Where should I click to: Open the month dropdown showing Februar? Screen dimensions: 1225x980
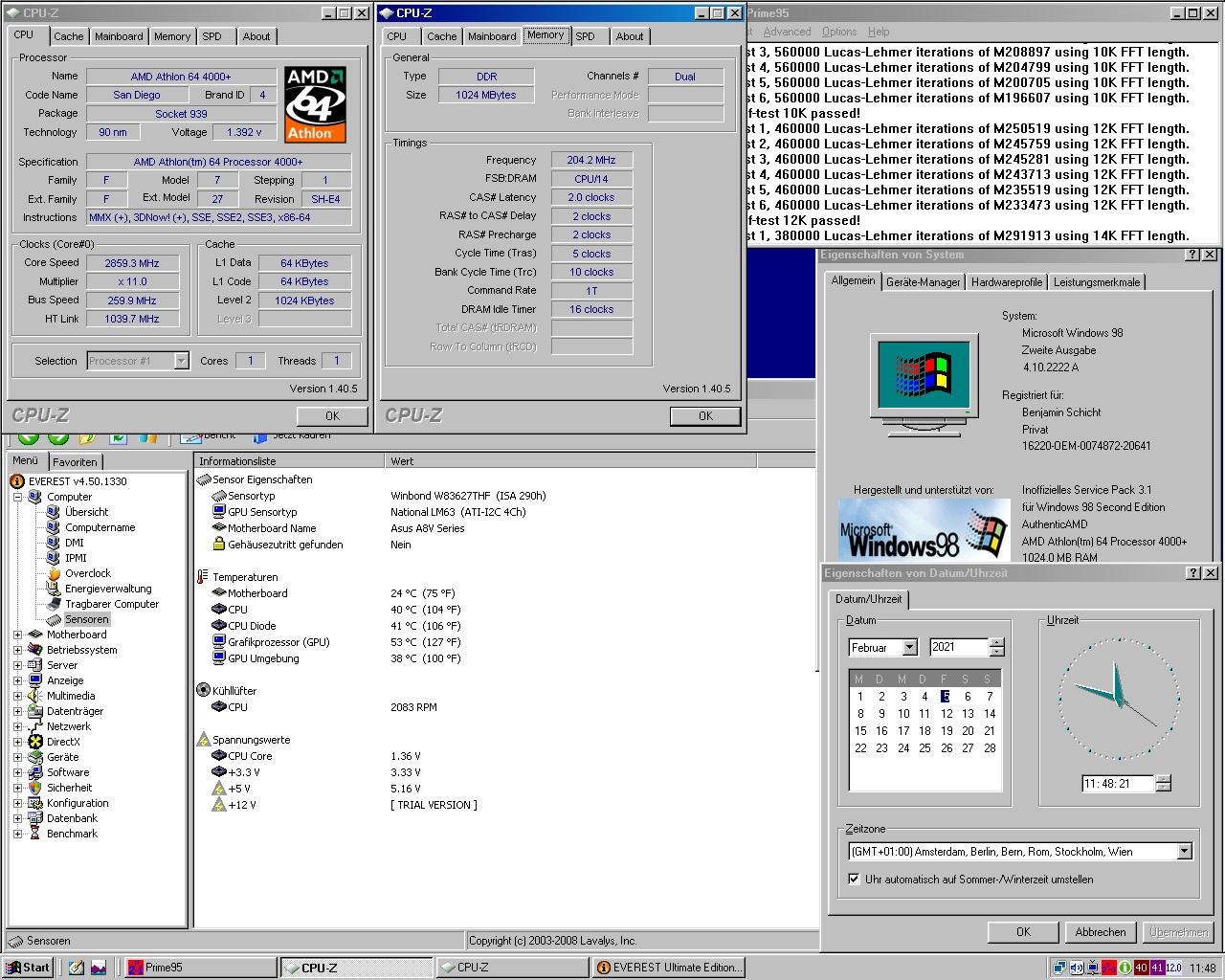tap(909, 648)
